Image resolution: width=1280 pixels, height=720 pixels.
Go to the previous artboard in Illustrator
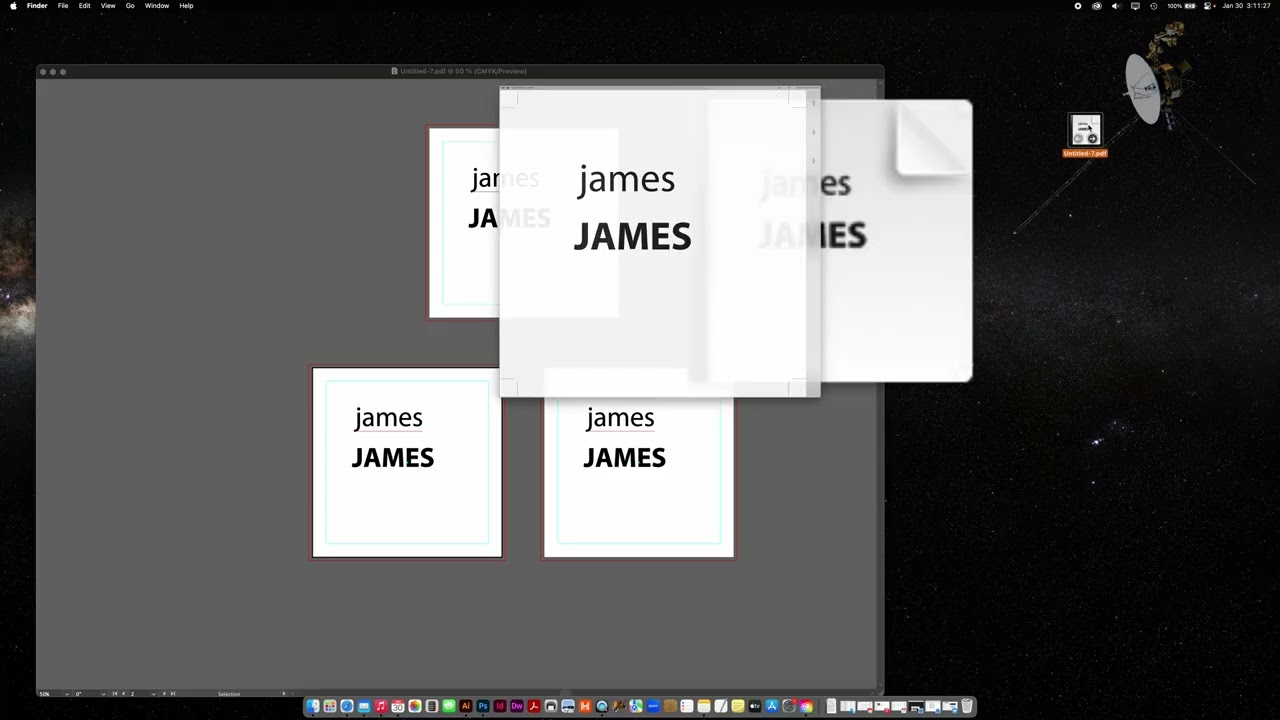pyautogui.click(x=123, y=693)
